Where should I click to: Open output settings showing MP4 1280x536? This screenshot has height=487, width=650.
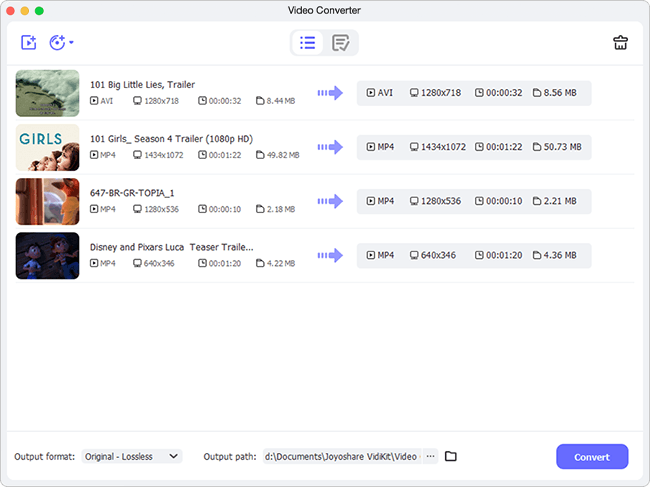click(474, 201)
